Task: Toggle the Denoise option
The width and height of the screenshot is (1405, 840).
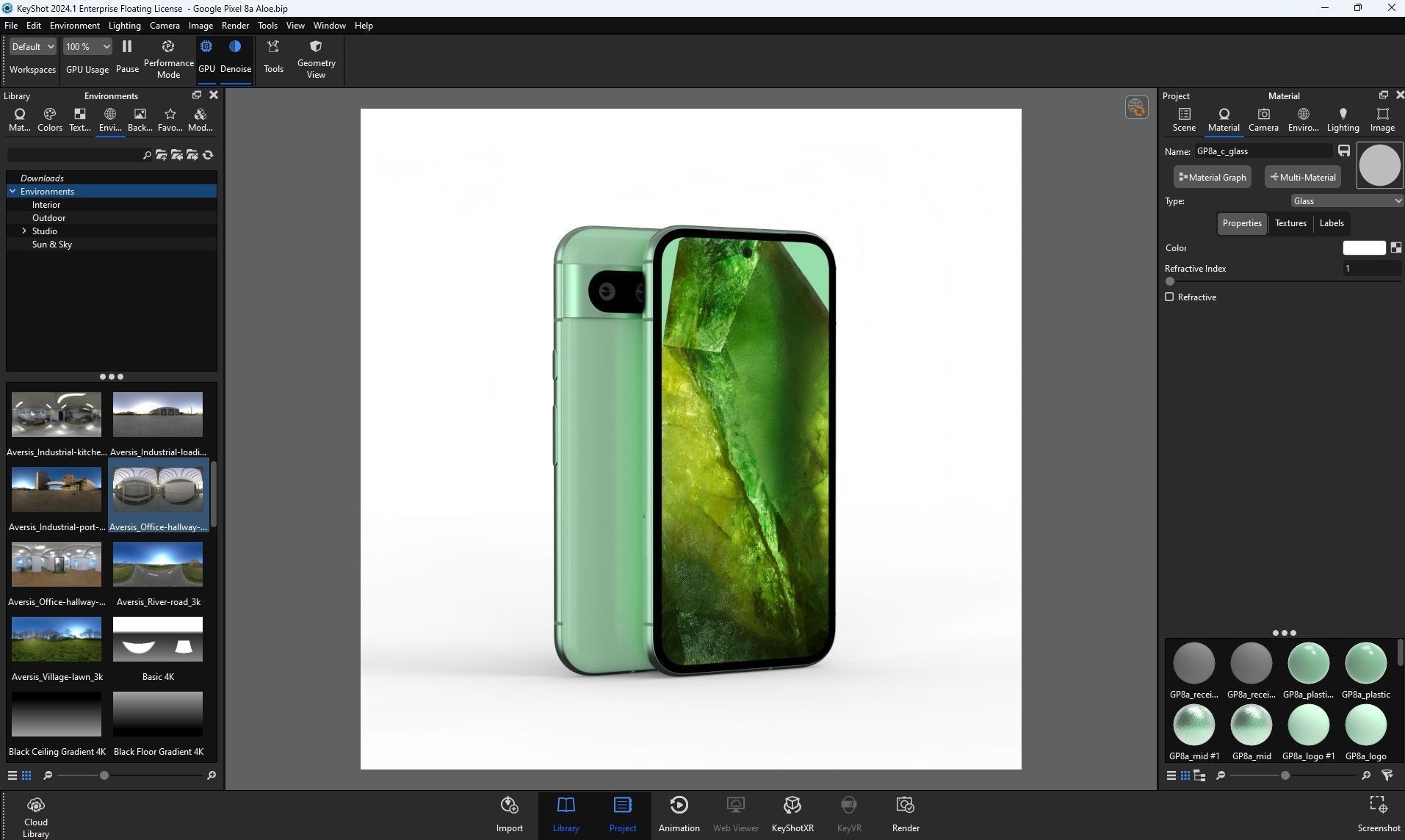Action: coord(235,56)
